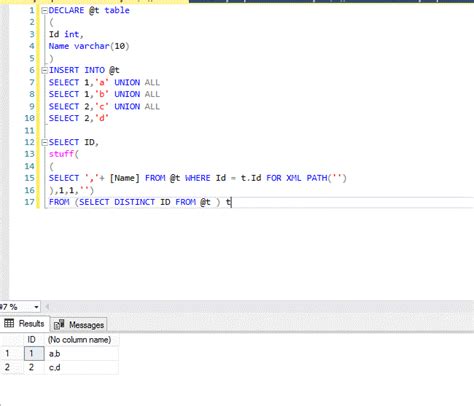Select the cell containing c,d
Viewport: 474px width, 406px height.
81,367
